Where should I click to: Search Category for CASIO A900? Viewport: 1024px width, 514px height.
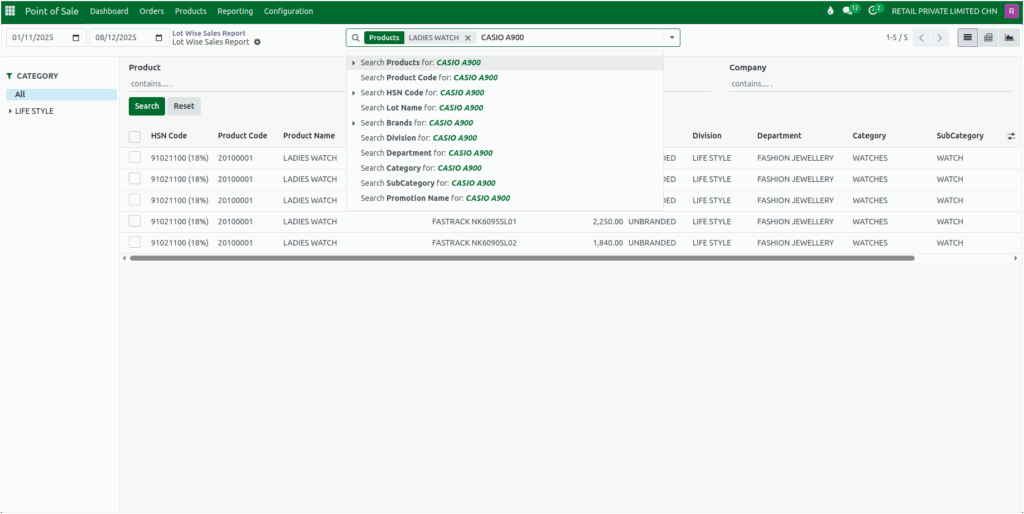(505, 168)
